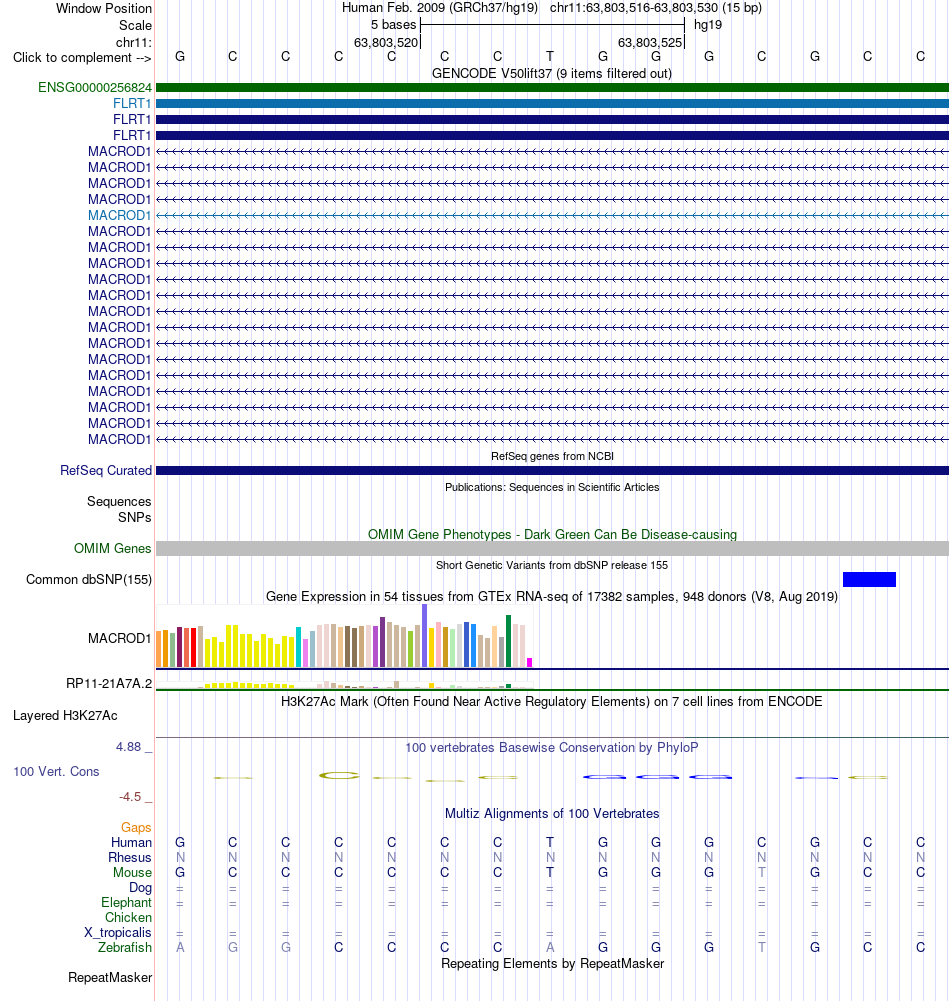Click the Elephant alignment row label
The height and width of the screenshot is (1001, 950).
coord(126,903)
